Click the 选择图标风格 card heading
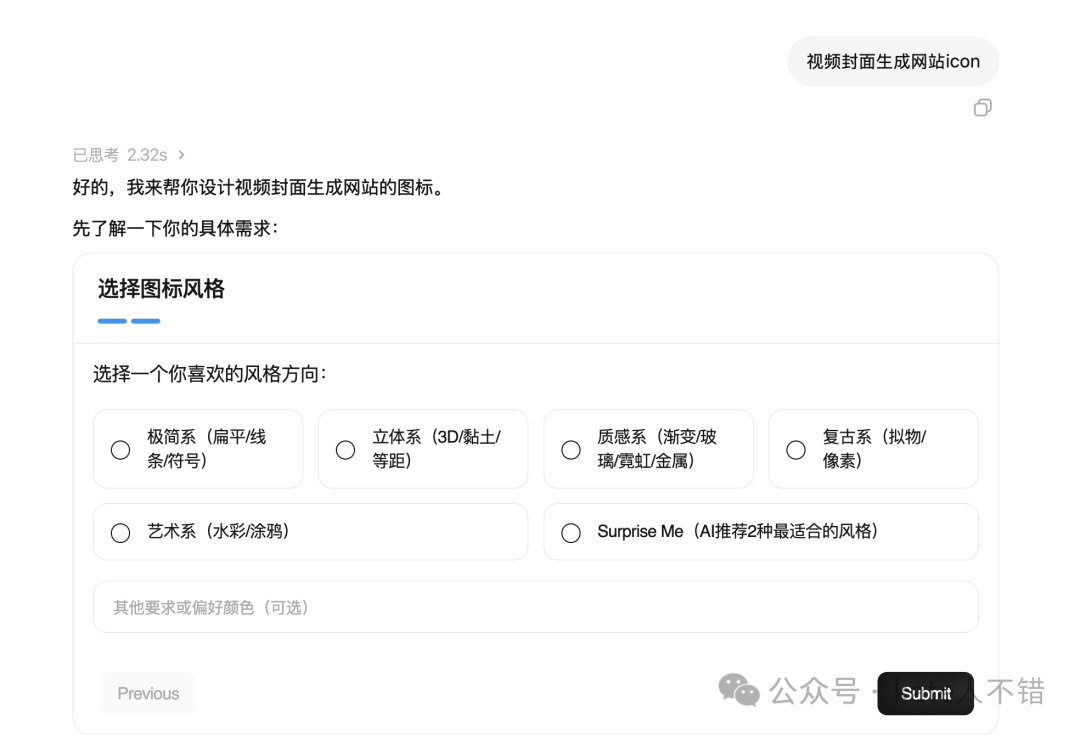This screenshot has height=735, width=1080. coord(161,289)
